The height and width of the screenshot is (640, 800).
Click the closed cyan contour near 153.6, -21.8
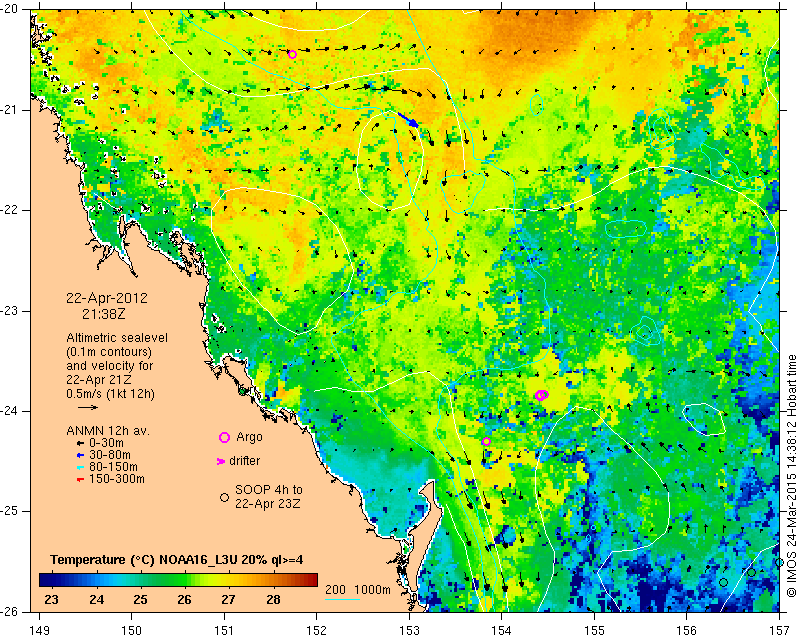pos(462,192)
